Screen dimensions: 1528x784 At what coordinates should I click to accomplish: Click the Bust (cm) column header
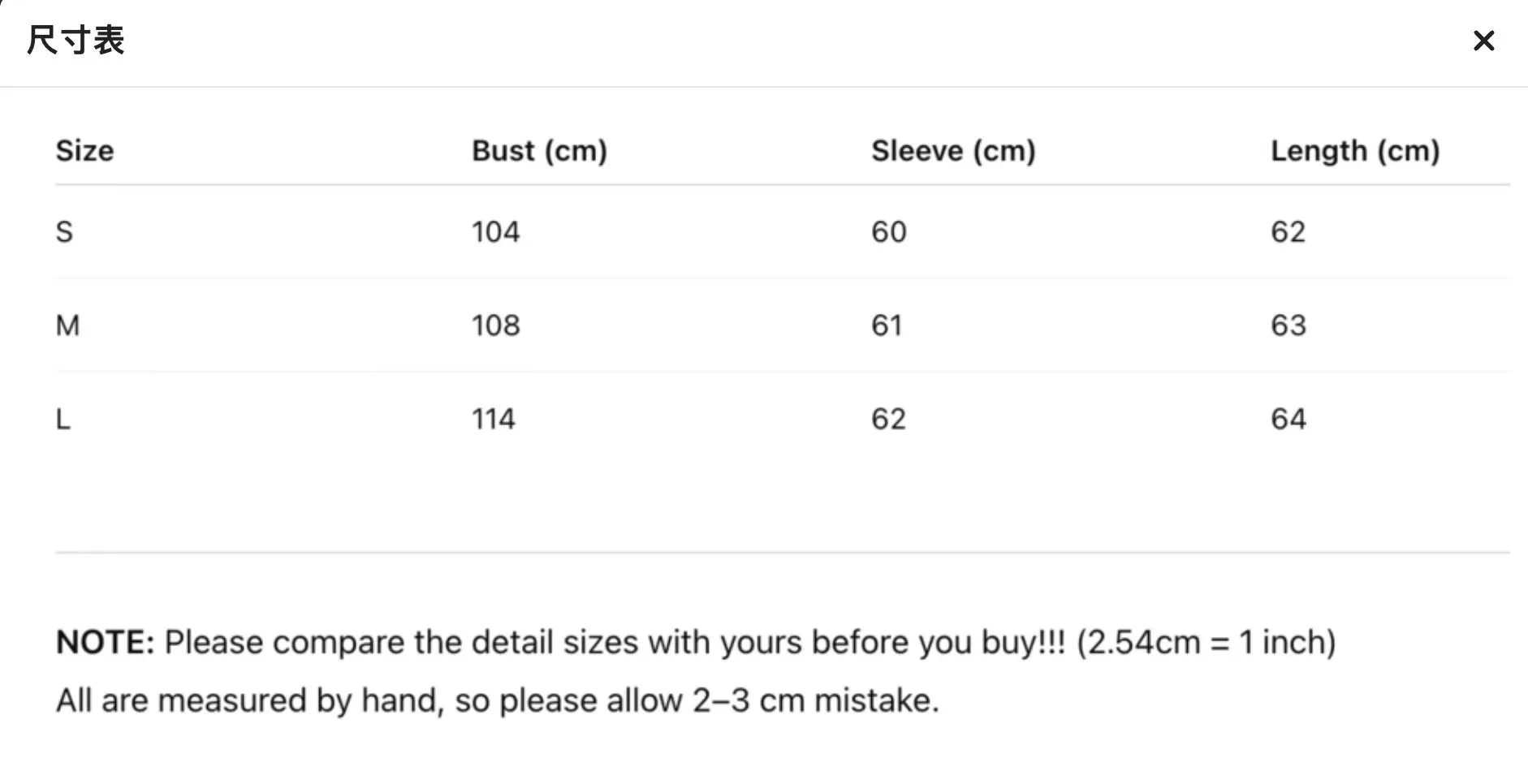(x=539, y=150)
